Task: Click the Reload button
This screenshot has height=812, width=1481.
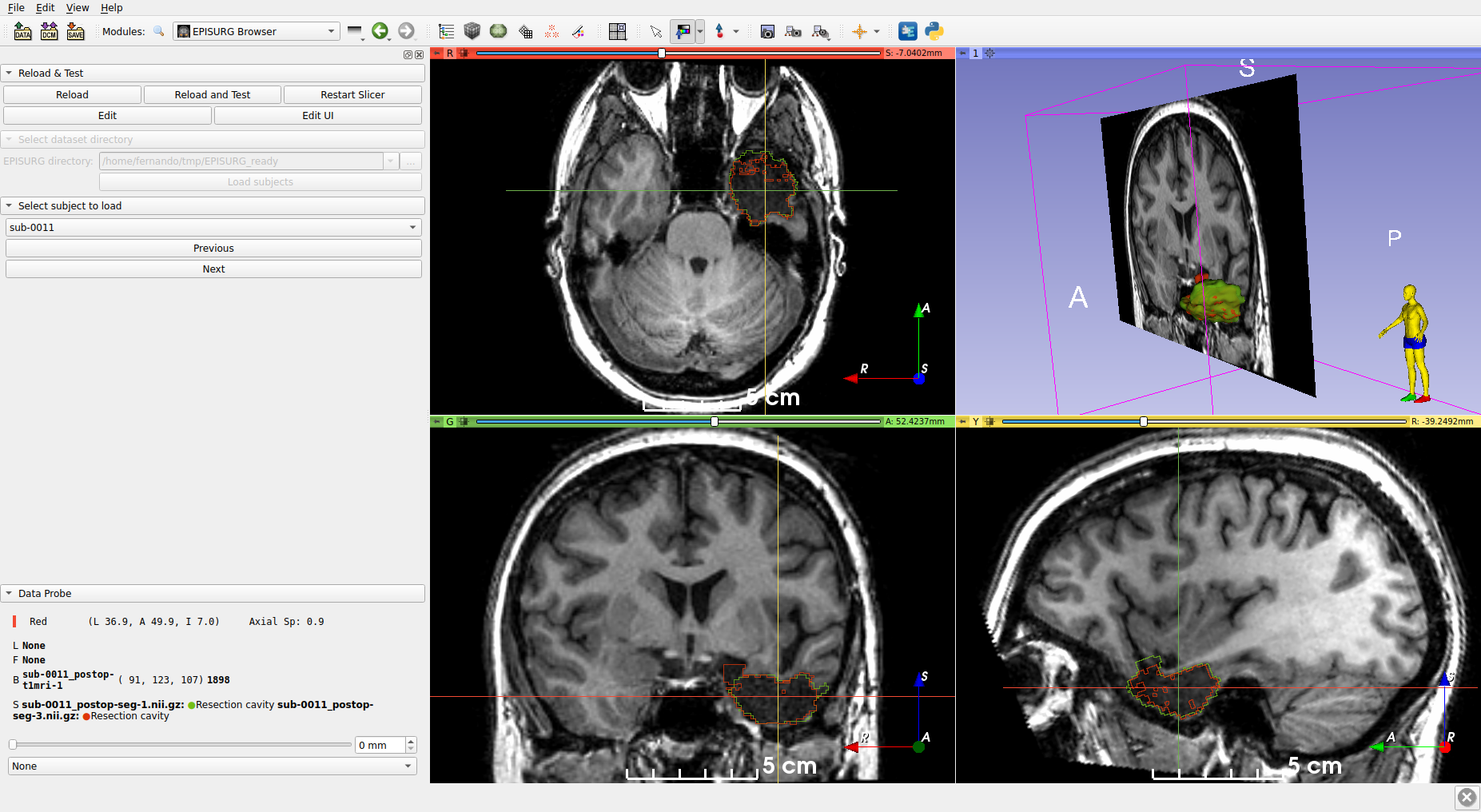Action: [72, 94]
